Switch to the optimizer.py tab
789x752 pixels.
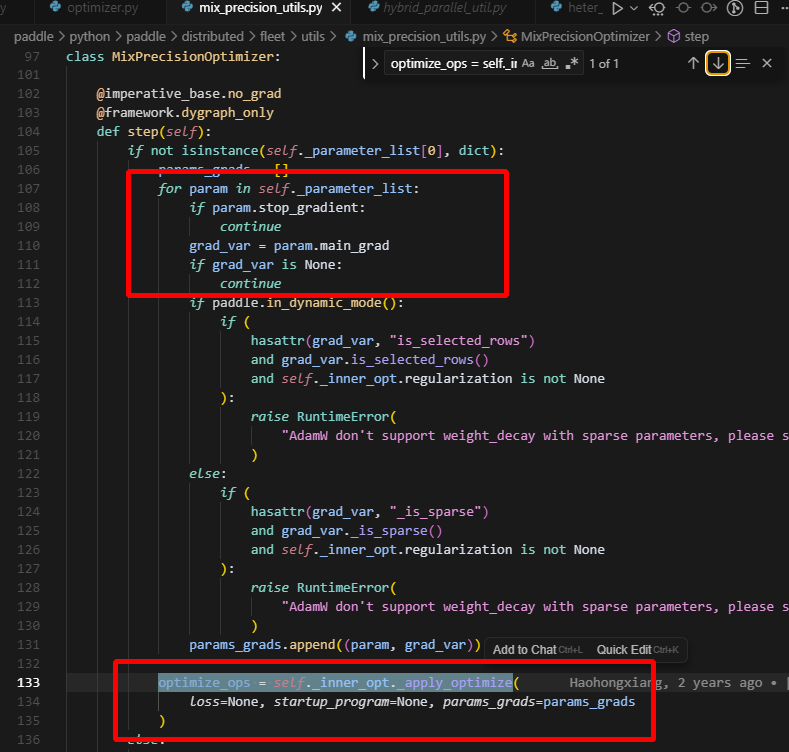[100, 9]
